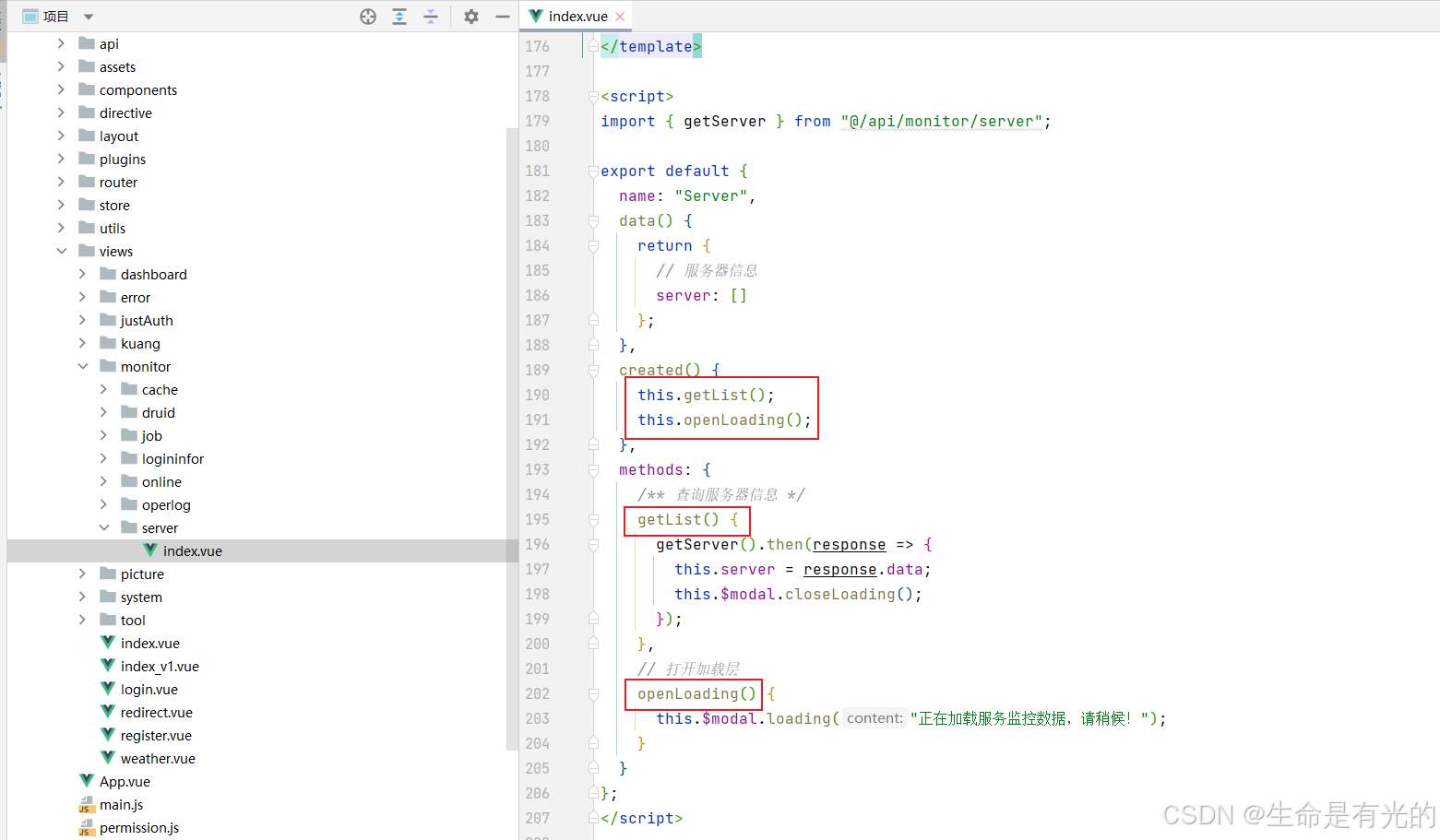Viewport: 1440px width, 840px height.
Task: Expand the layout folder
Action: pyautogui.click(x=61, y=136)
